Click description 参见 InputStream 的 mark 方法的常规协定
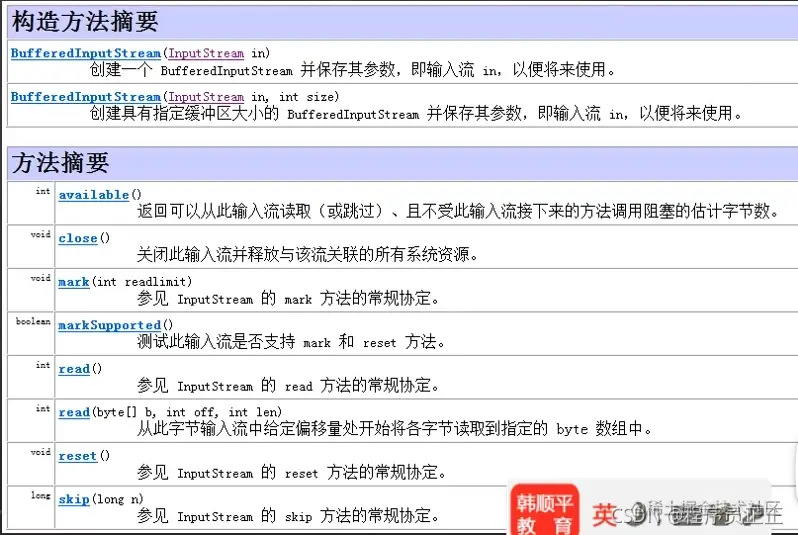The image size is (798, 535). pyautogui.click(x=288, y=298)
